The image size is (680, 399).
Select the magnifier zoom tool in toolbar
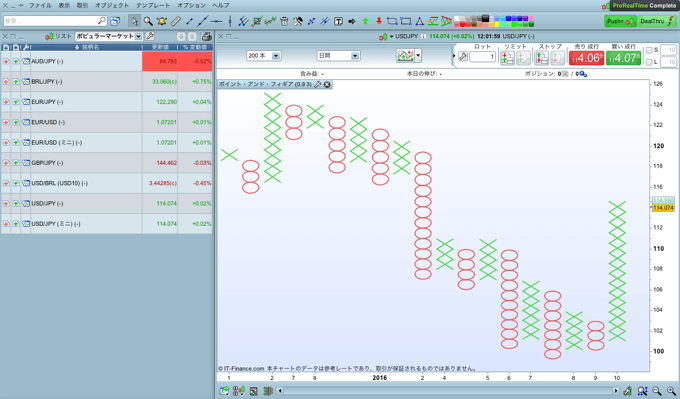click(148, 21)
